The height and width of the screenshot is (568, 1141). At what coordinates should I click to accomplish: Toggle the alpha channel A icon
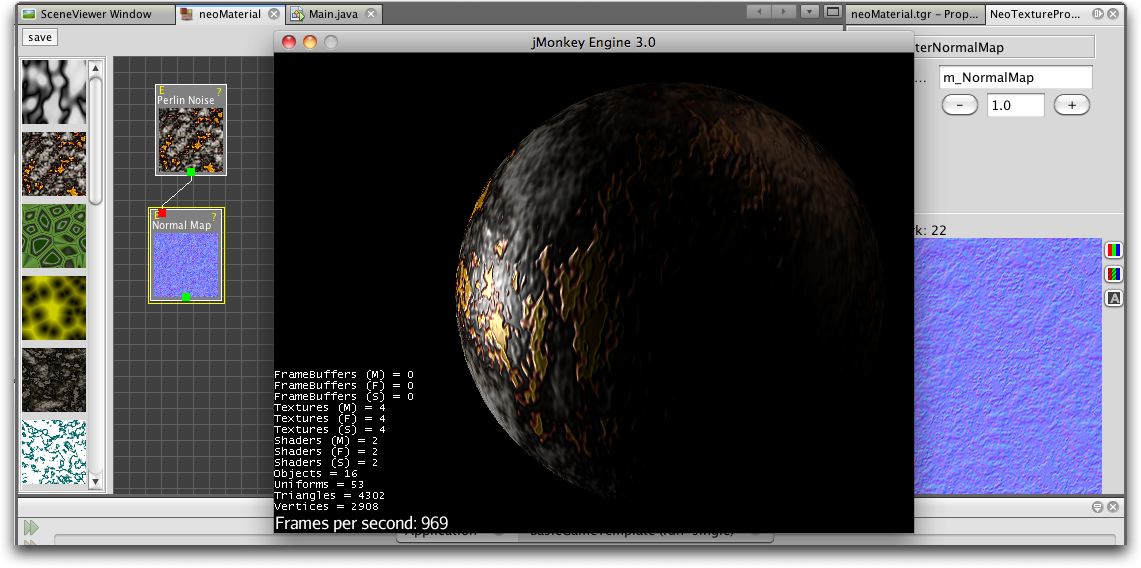pyautogui.click(x=1113, y=298)
